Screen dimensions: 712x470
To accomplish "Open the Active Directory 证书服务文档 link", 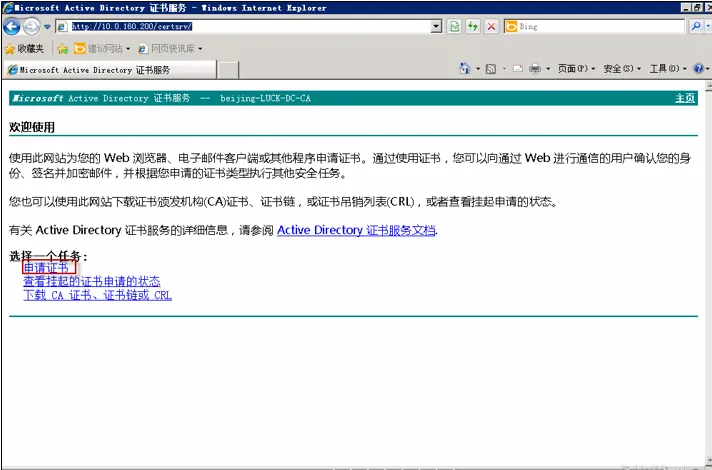I will pos(356,230).
